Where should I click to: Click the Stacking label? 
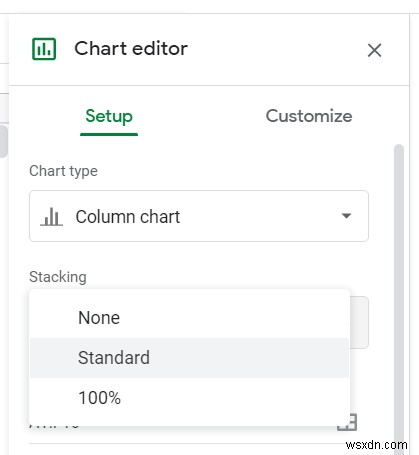click(x=58, y=277)
